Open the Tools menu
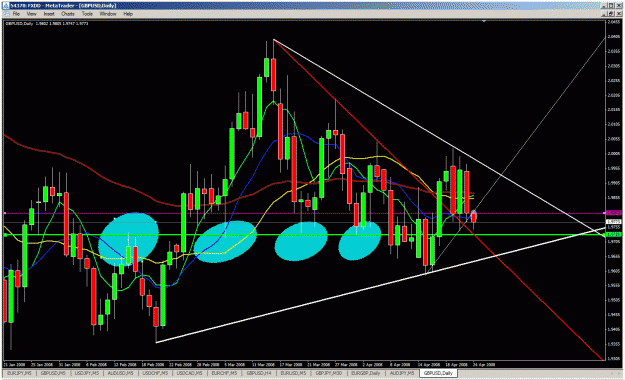Screen dimensions: 625x380 87,14
